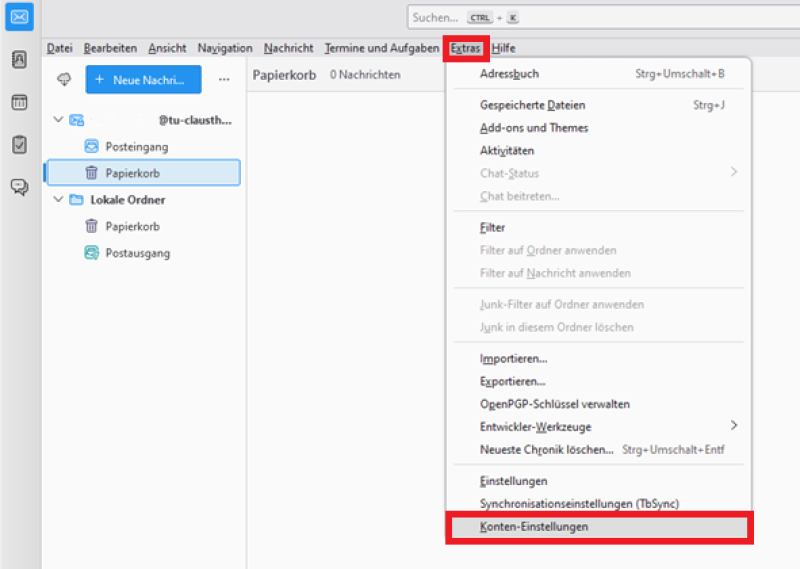800x569 pixels.
Task: Click the Posteingang inbox icon
Action: pos(92,147)
